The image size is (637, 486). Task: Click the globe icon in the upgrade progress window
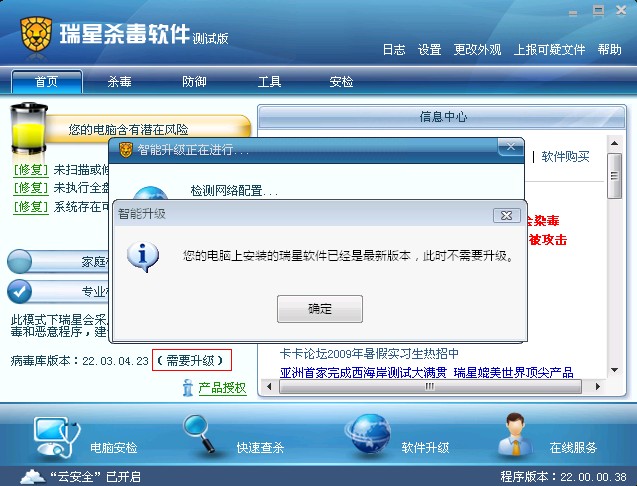150,193
